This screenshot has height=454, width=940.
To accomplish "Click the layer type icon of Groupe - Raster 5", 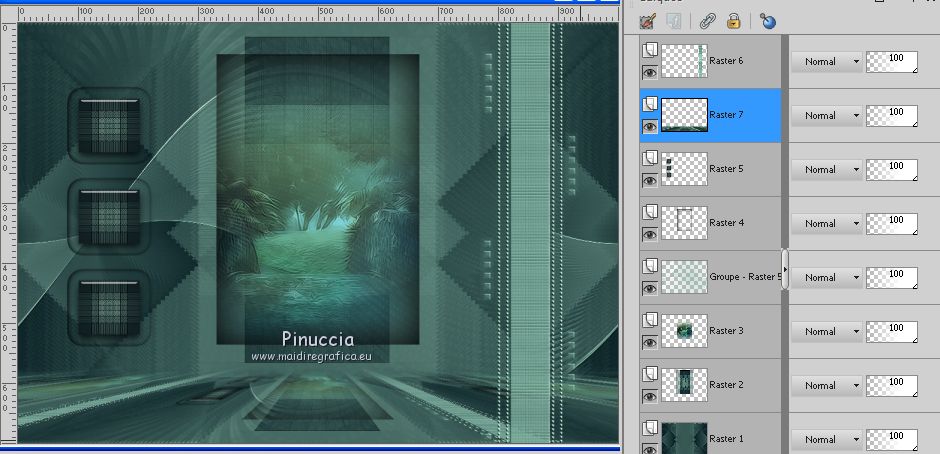I will coord(650,266).
